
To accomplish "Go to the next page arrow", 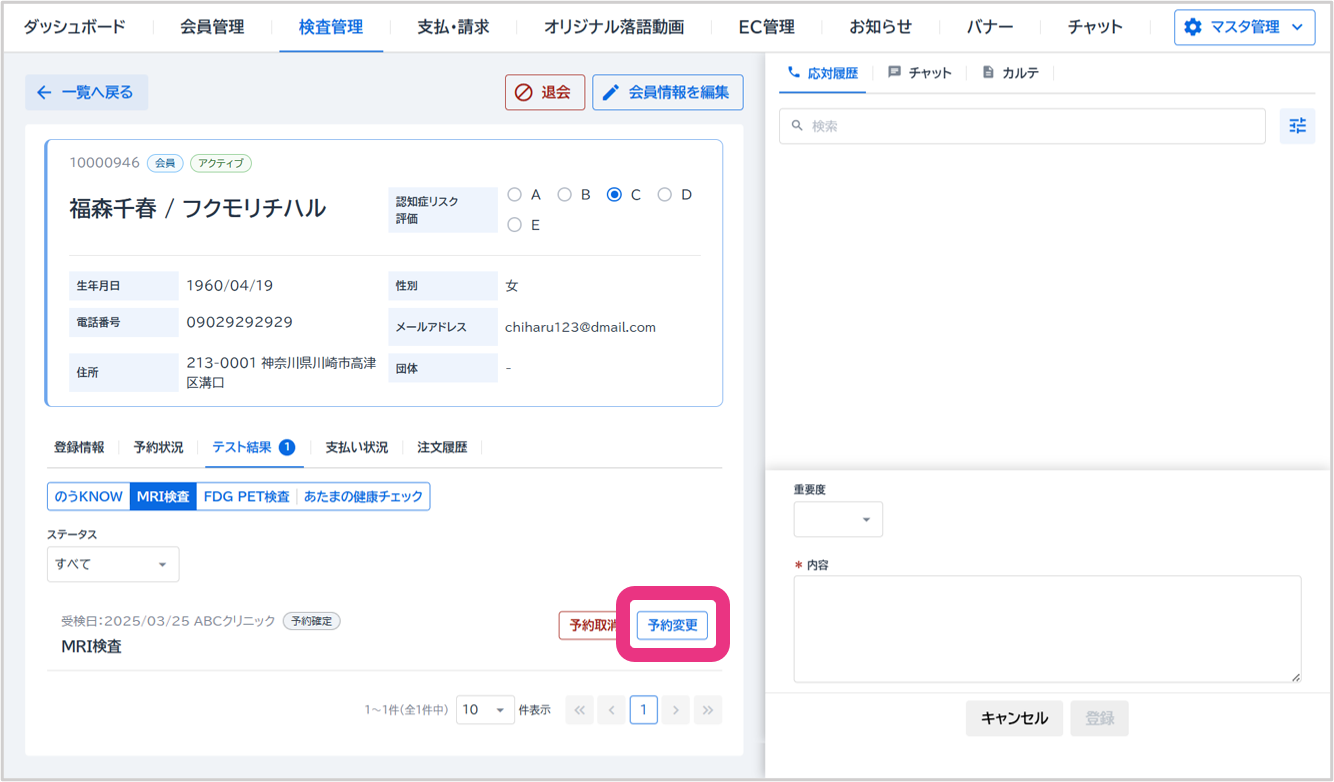I will pos(676,710).
